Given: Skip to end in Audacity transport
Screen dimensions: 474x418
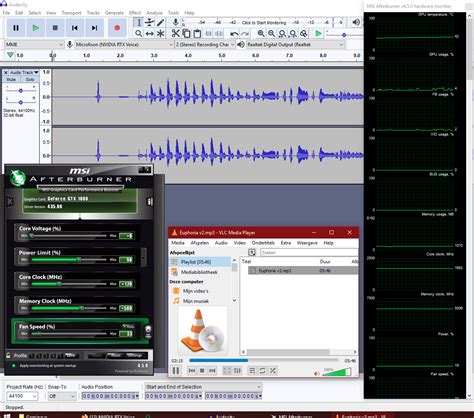Looking at the screenshot, I should [94, 28].
